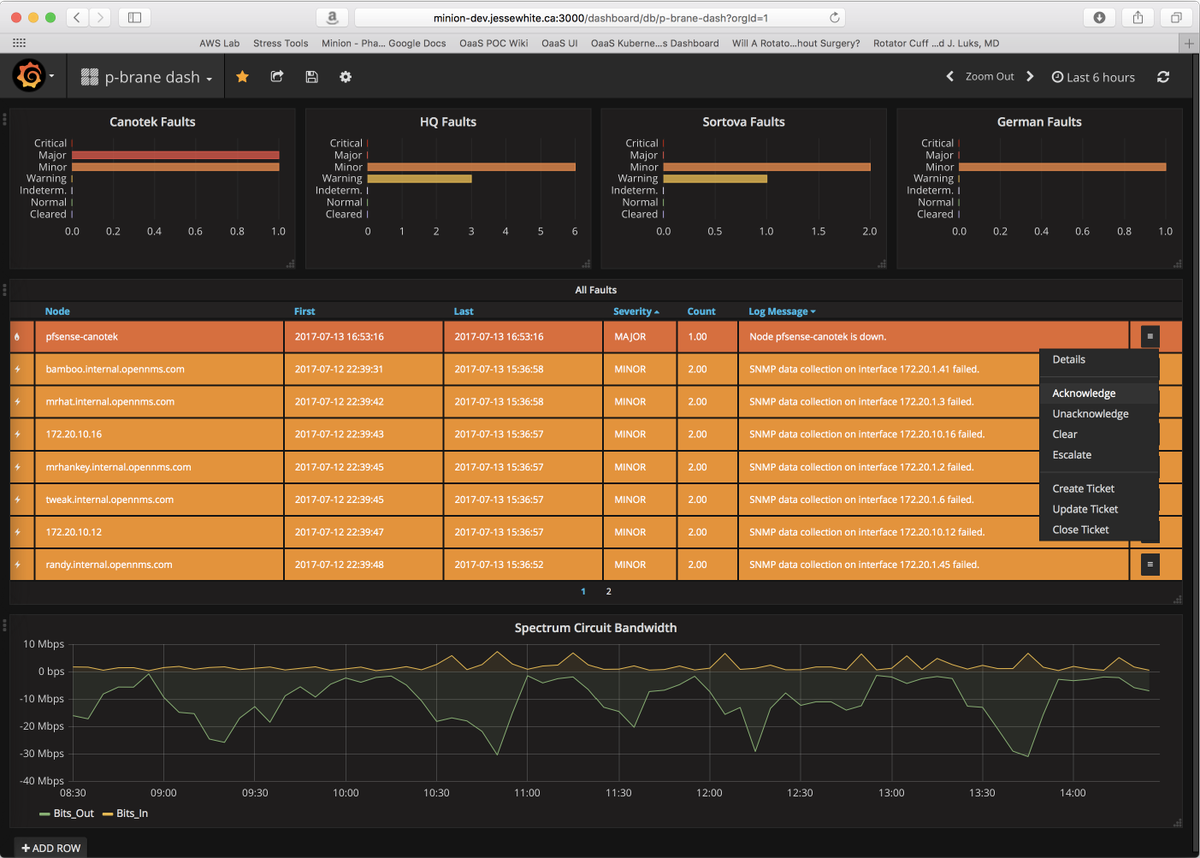Open Canotek Faults panel title
Viewport: 1200px width, 858px height.
[x=152, y=122]
